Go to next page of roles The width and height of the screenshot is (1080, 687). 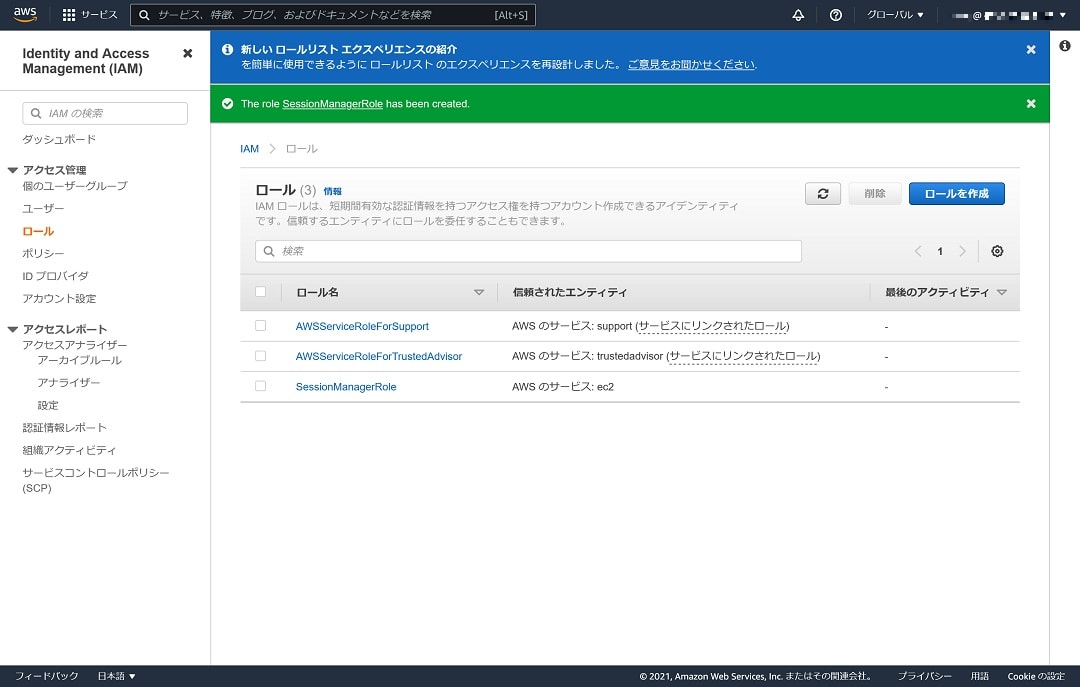coord(962,251)
